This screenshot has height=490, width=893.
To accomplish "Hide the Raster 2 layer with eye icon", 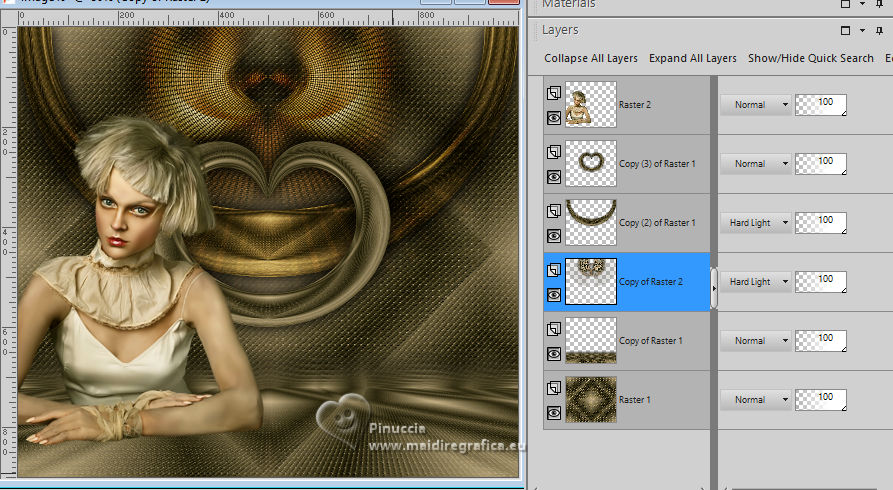I will [x=554, y=118].
